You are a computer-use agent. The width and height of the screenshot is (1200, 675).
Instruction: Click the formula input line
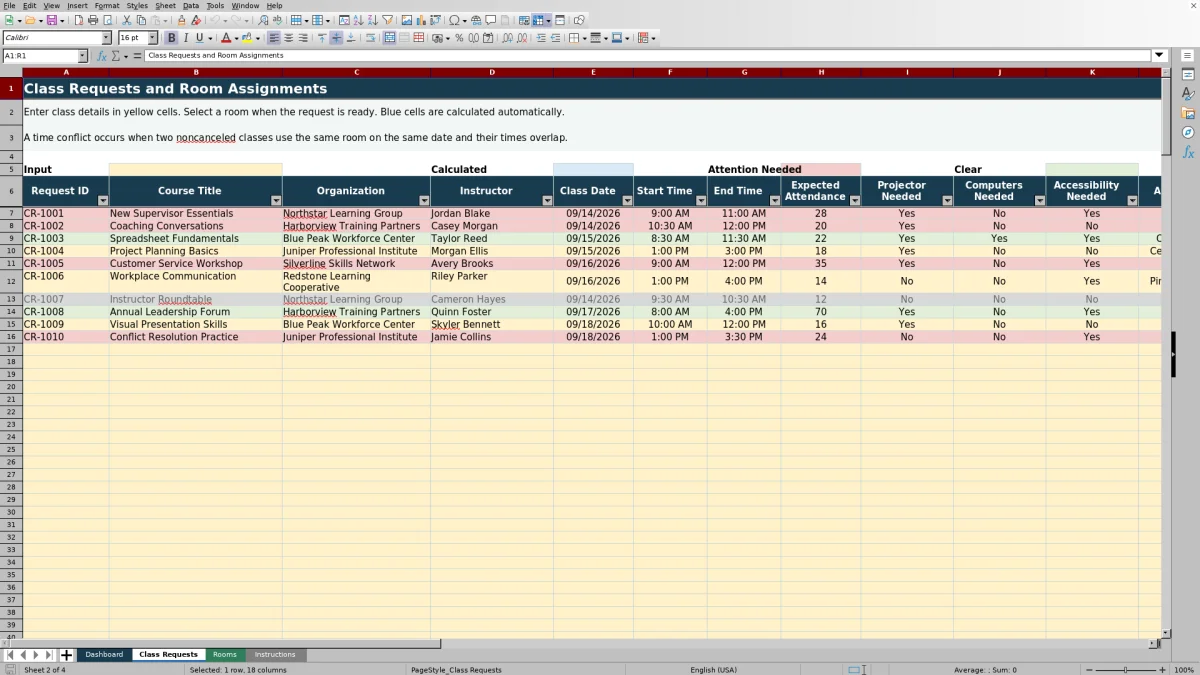click(648, 56)
